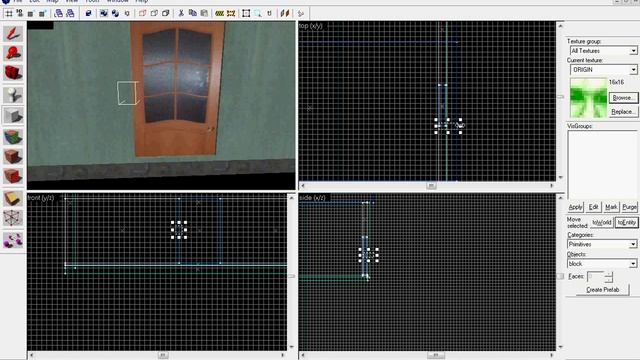Click the Hide Unselected Objects icon
Image resolution: width=640 pixels, height=360 pixels.
pyautogui.click(x=154, y=13)
